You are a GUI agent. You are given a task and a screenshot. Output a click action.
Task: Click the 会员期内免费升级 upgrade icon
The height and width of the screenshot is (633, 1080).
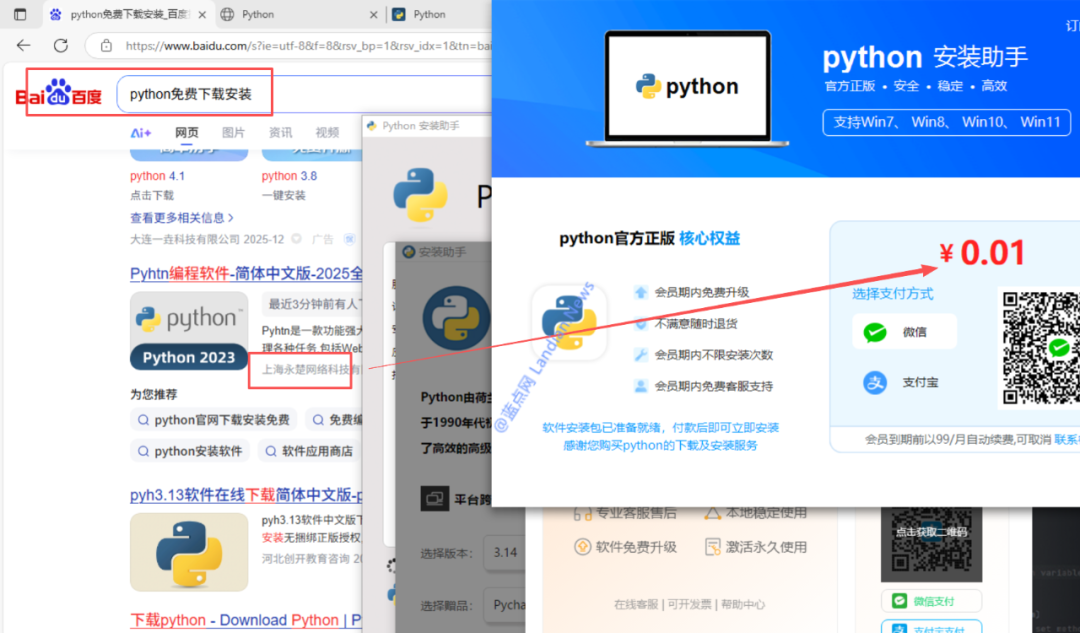641,292
